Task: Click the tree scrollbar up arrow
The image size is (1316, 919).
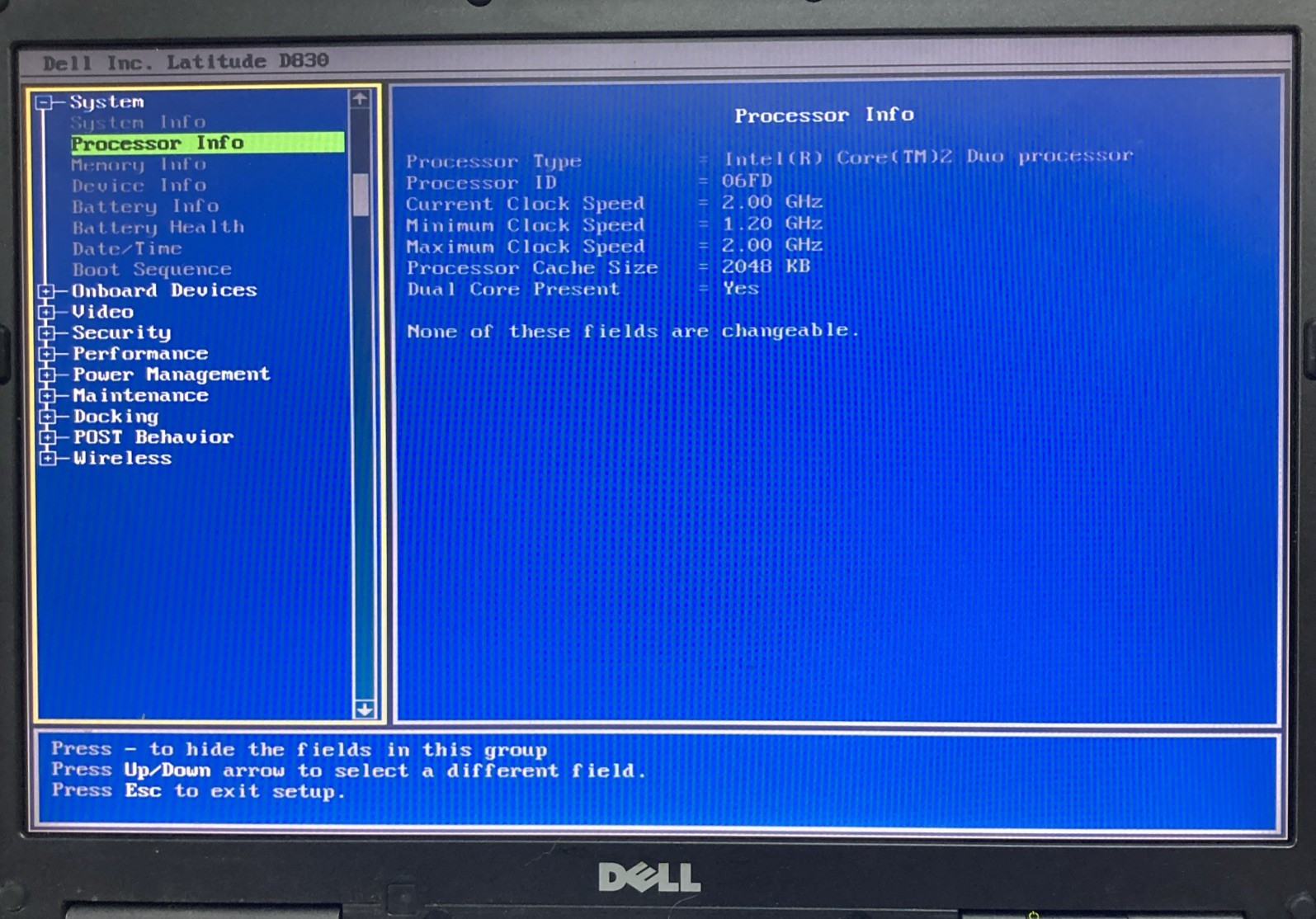Action: 360,99
